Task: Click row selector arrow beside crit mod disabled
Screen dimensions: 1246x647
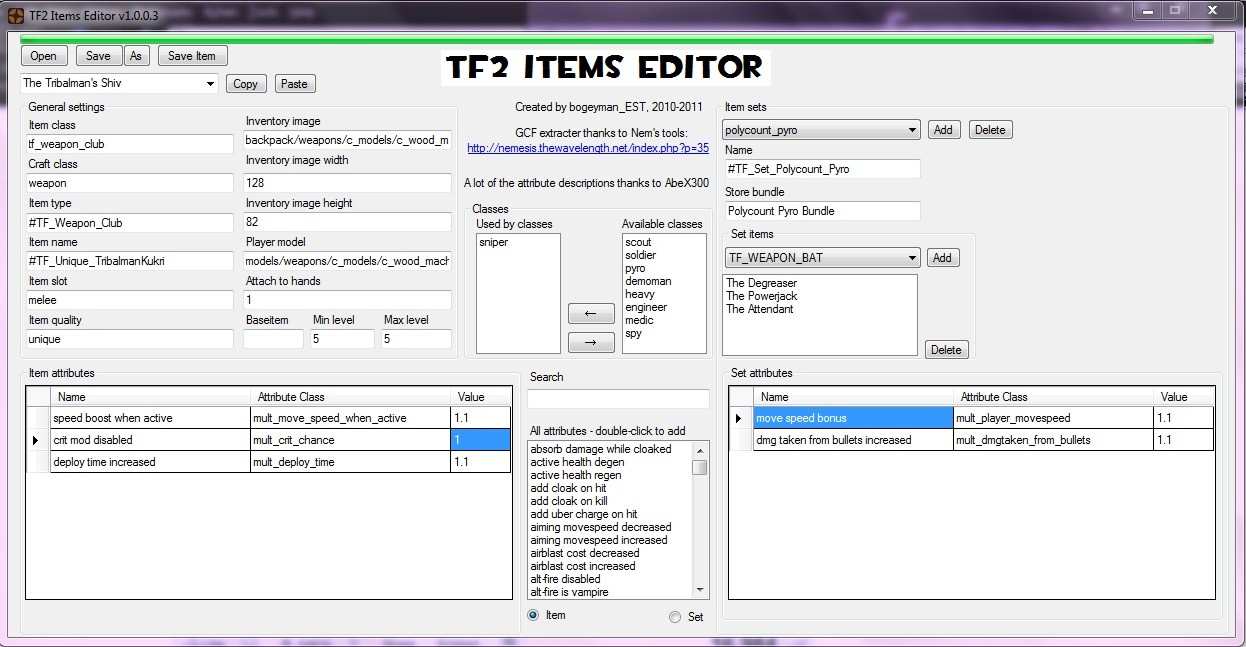Action: pyautogui.click(x=37, y=440)
